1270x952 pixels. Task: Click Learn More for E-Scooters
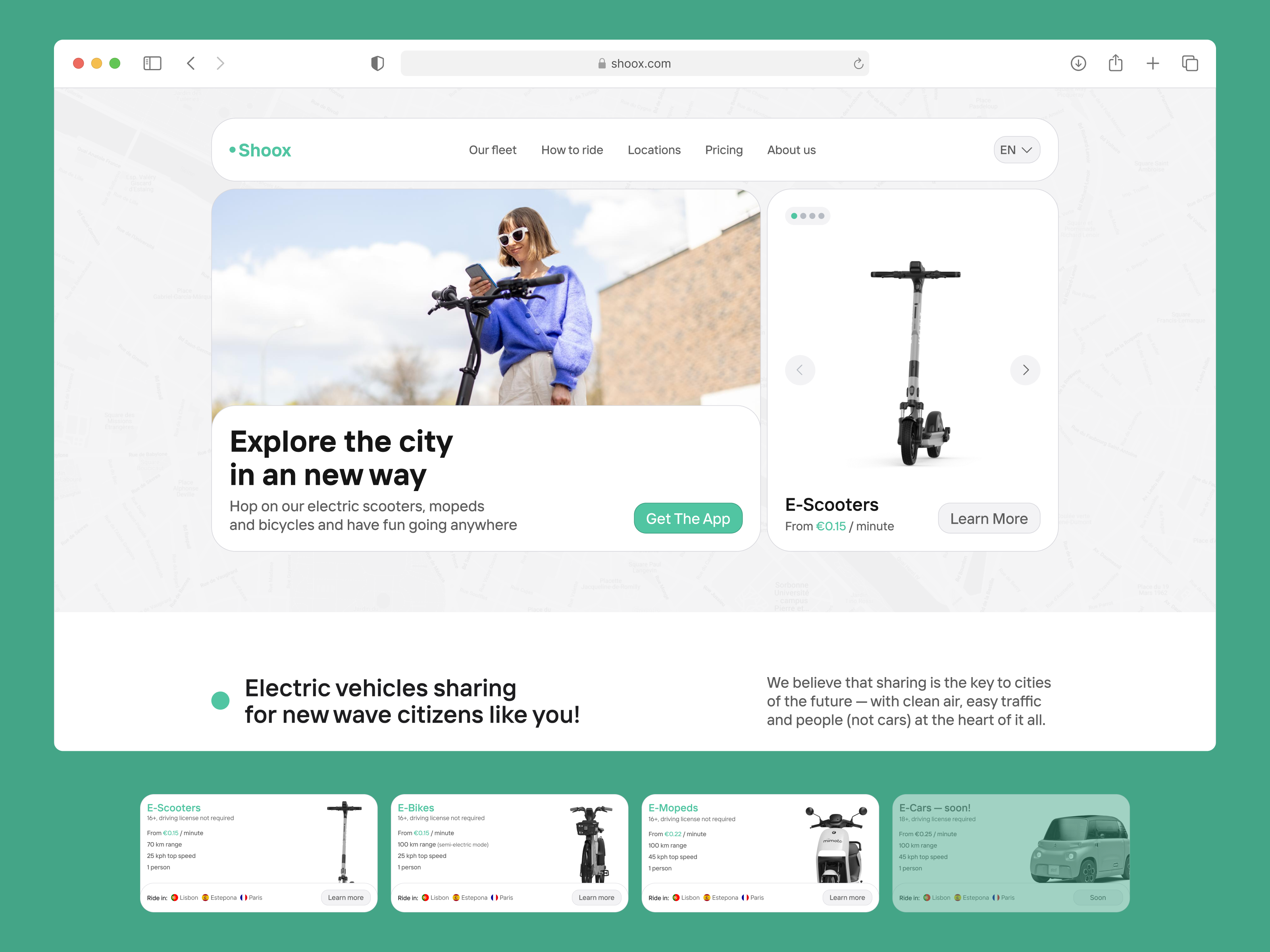pyautogui.click(x=989, y=518)
